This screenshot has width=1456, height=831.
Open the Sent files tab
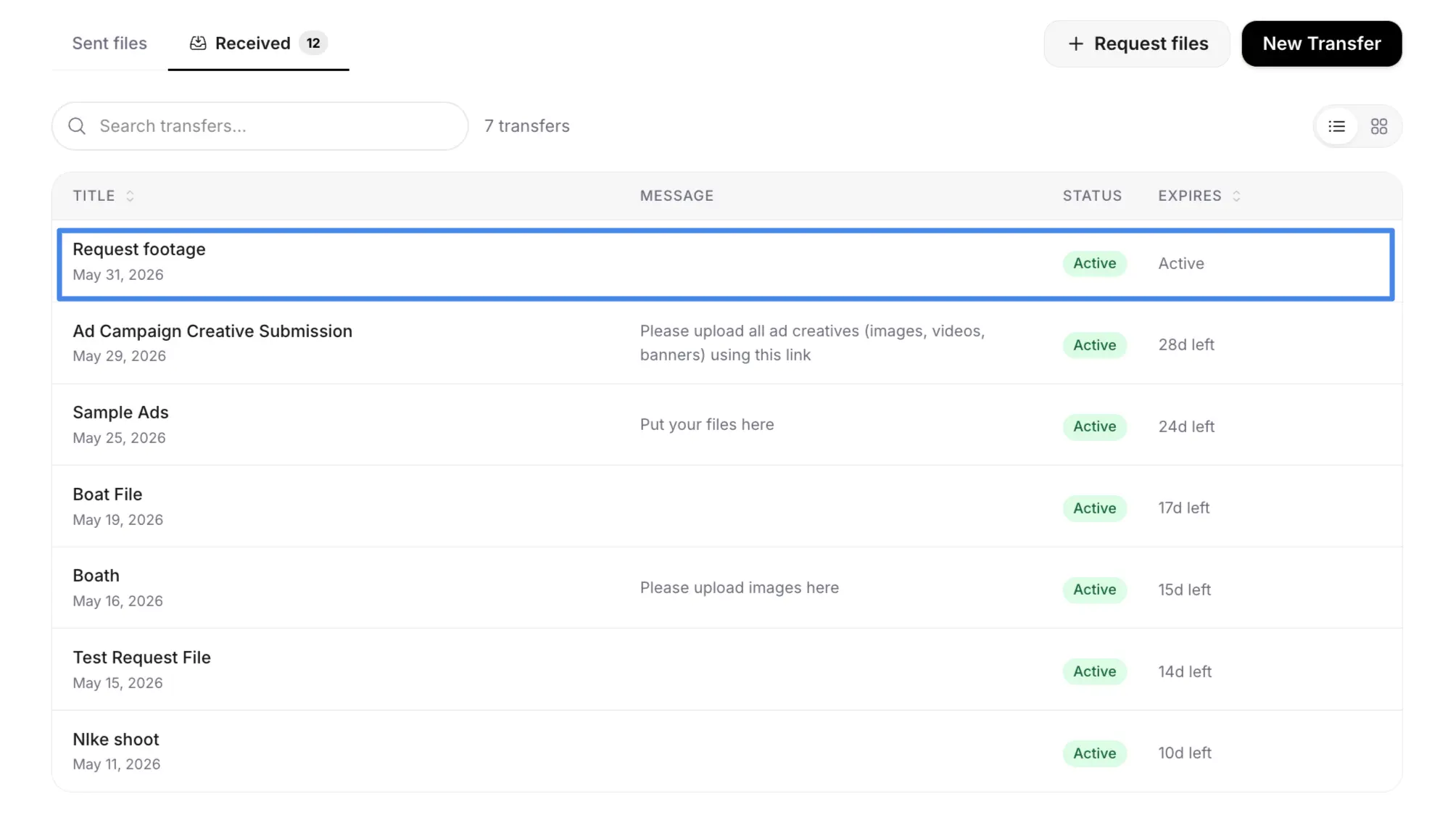click(109, 44)
